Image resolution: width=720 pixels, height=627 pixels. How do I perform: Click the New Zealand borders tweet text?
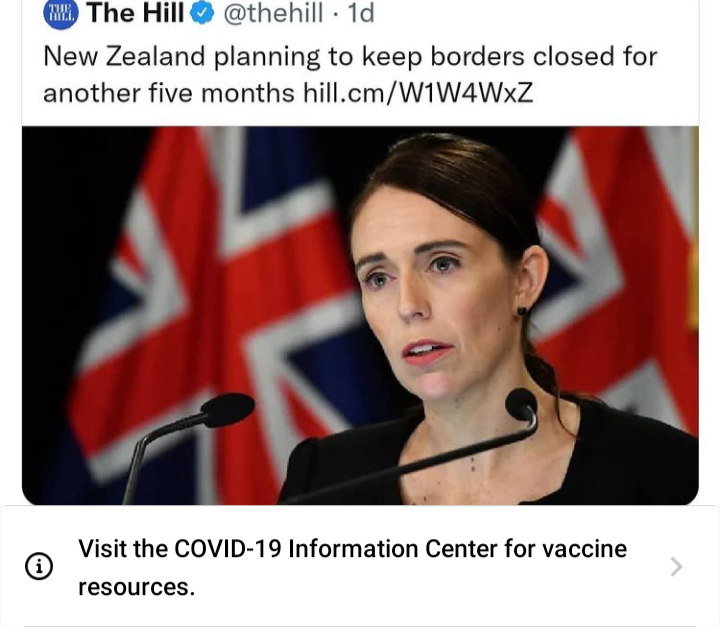(x=350, y=75)
